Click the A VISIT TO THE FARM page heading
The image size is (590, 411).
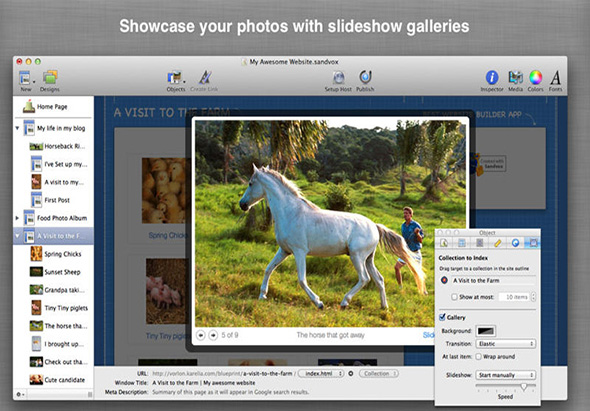(x=172, y=113)
